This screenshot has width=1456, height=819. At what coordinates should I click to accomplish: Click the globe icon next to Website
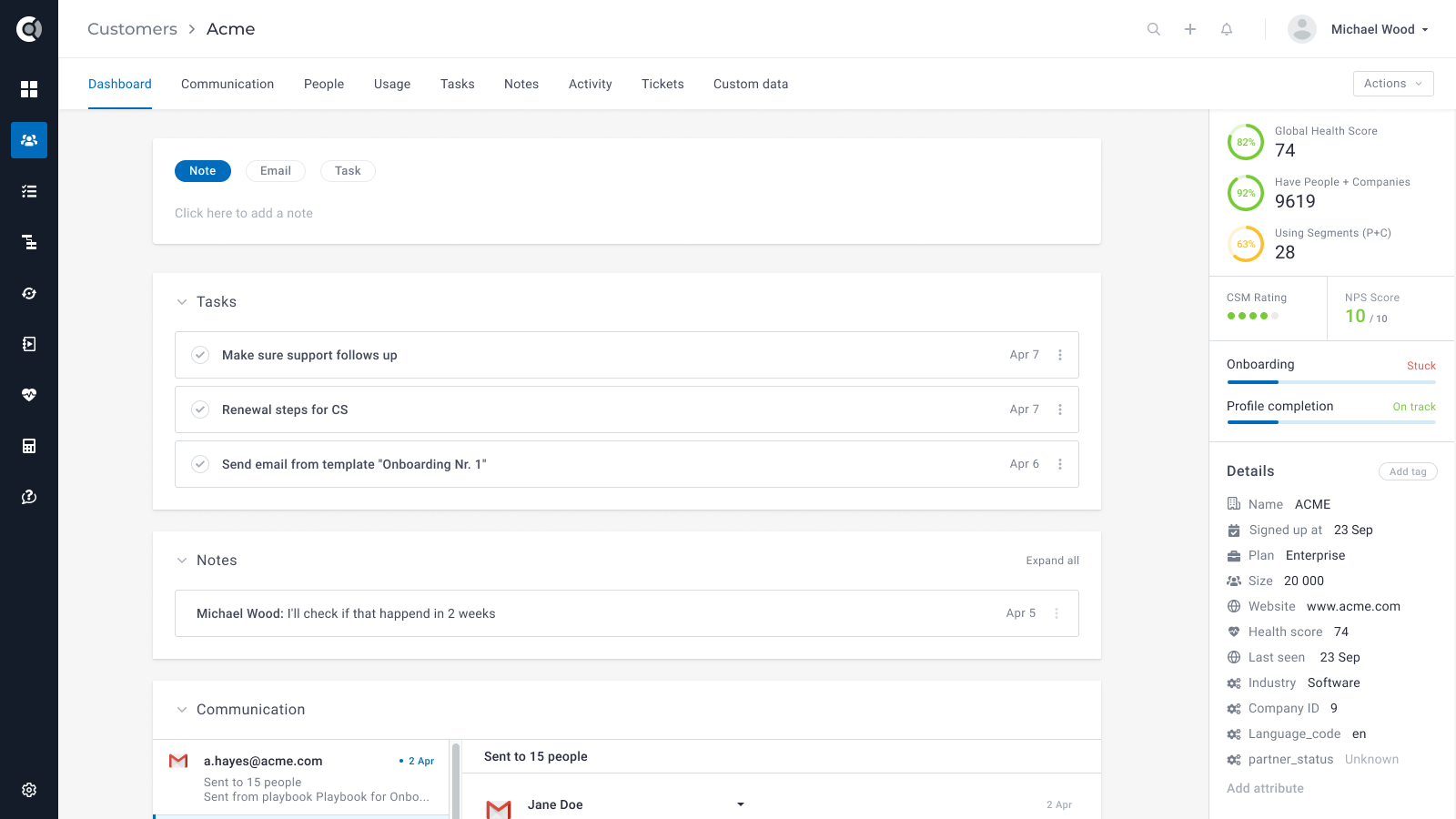(1234, 606)
